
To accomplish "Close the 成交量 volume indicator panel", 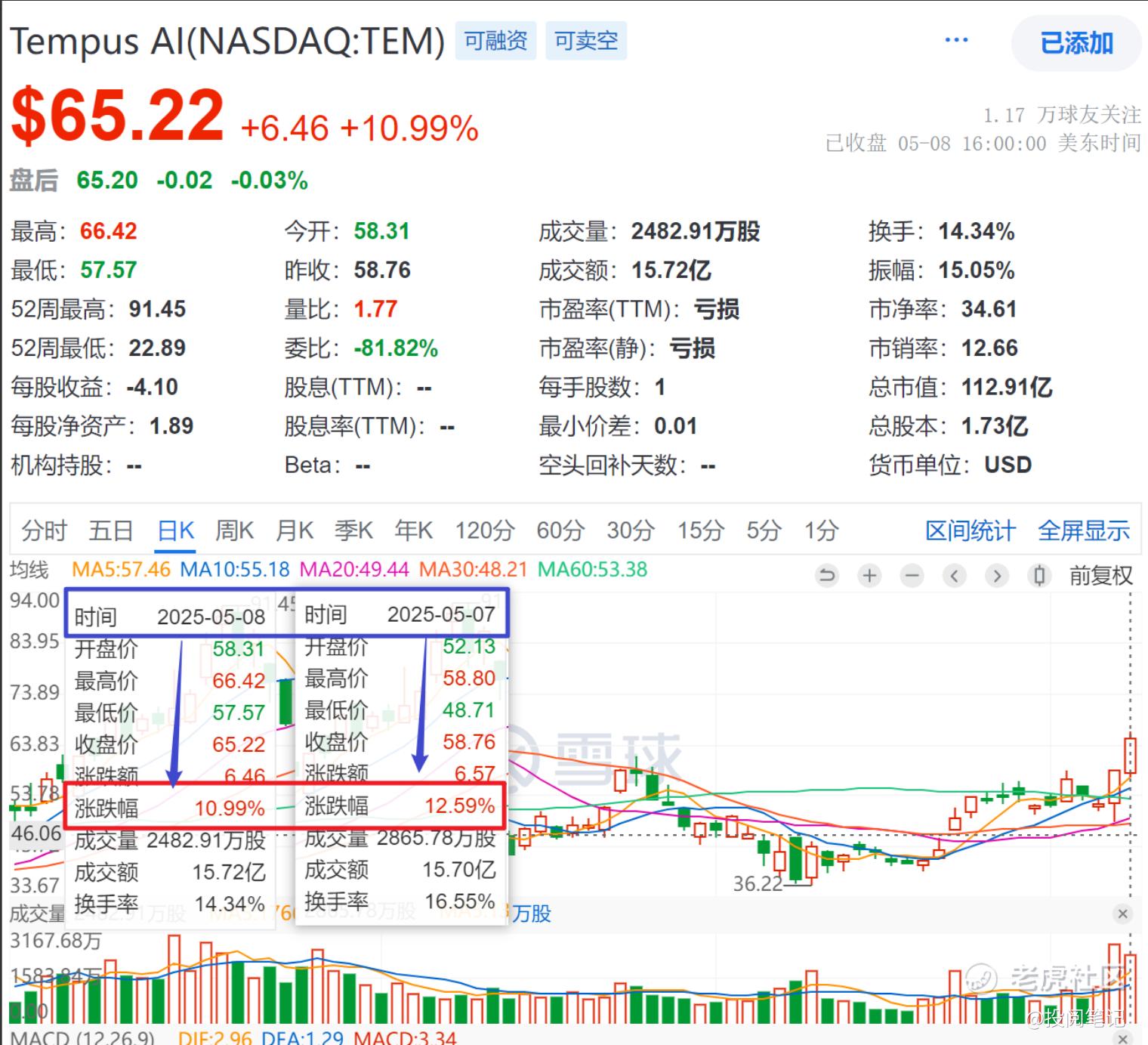I will [1123, 914].
